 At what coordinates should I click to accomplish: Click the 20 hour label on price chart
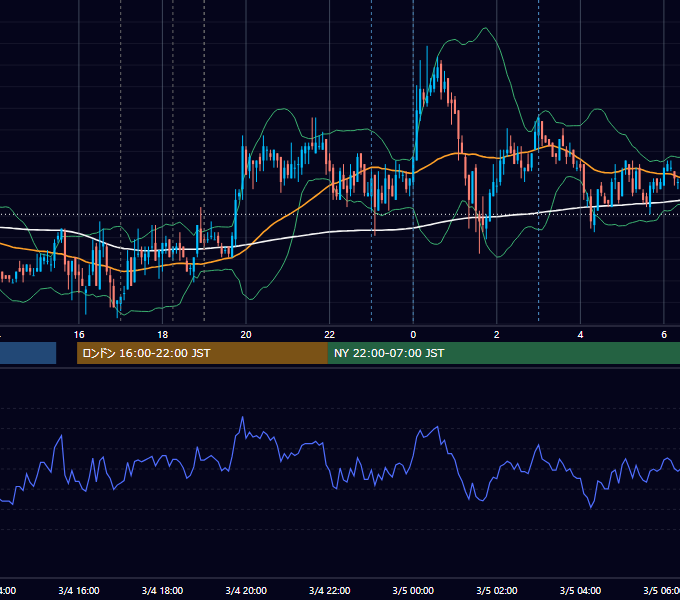246,335
